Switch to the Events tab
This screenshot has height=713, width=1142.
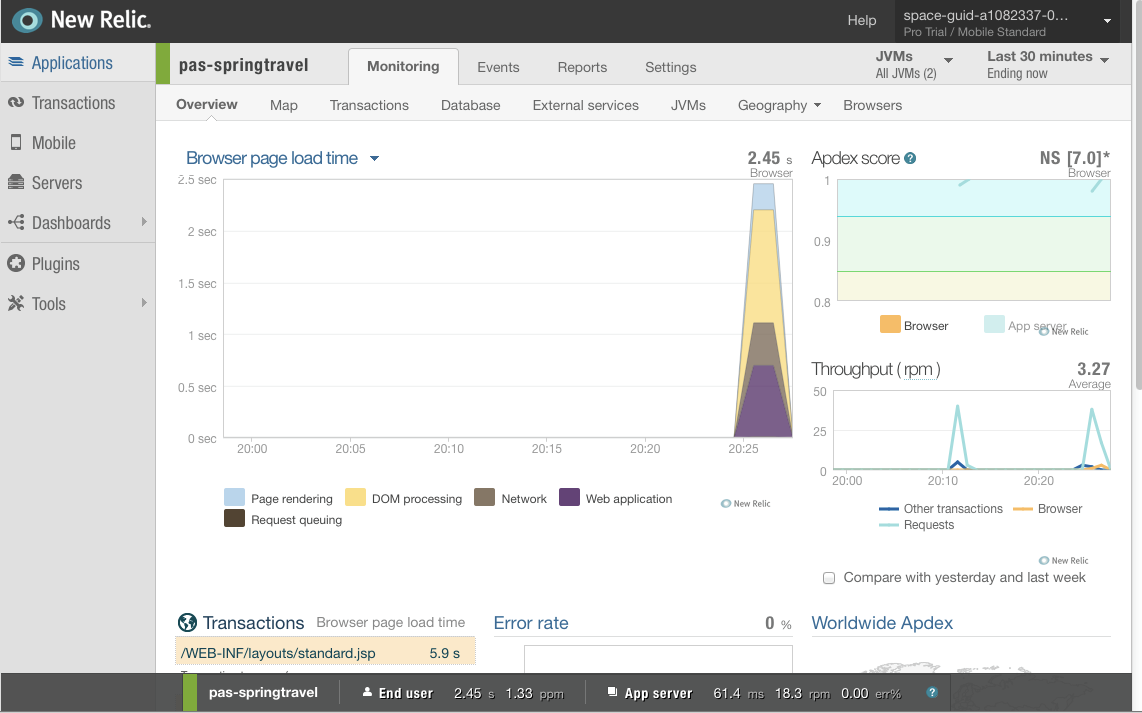(498, 67)
